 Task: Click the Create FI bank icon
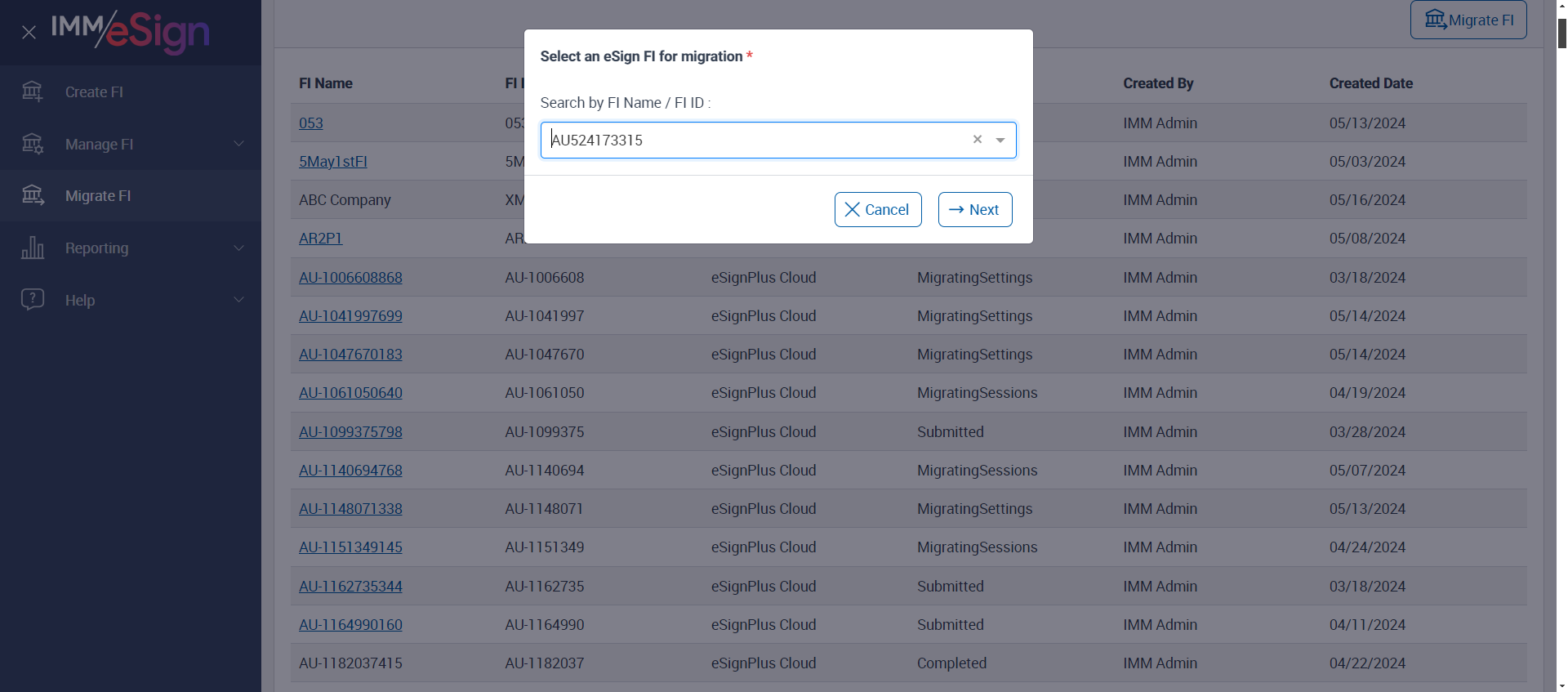[33, 92]
